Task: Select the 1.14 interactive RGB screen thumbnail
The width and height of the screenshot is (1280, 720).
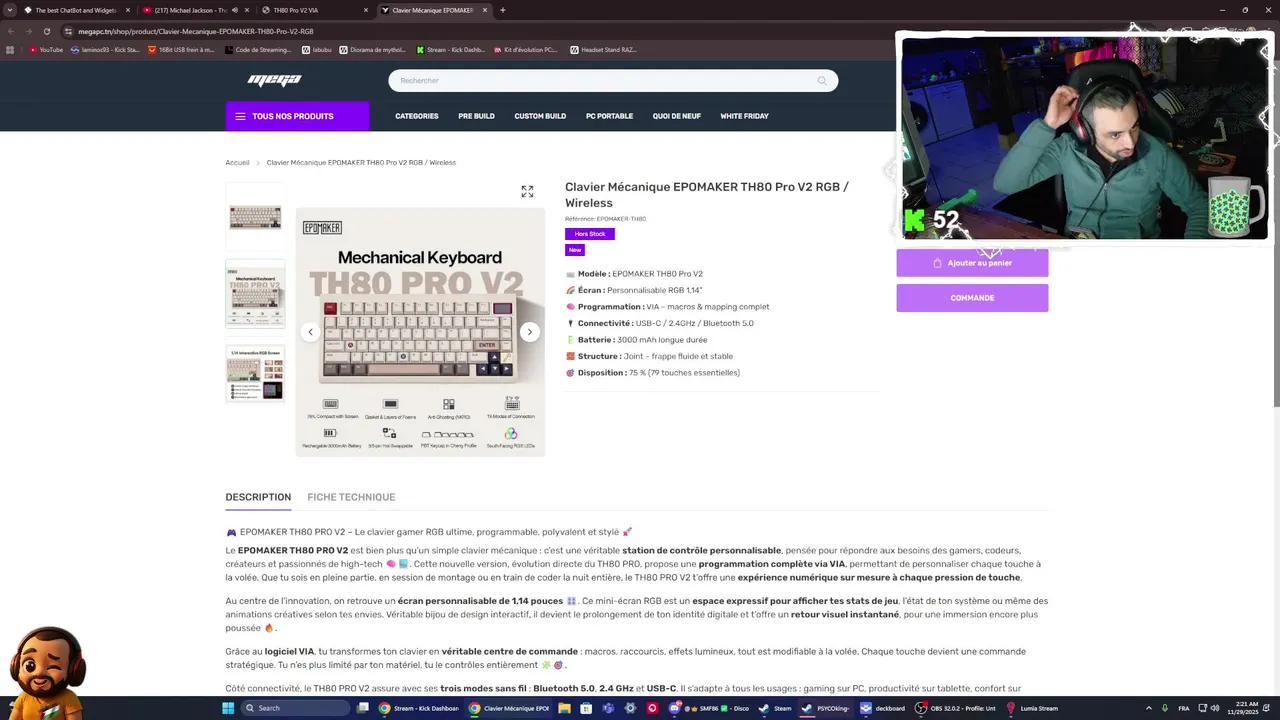Action: [255, 373]
